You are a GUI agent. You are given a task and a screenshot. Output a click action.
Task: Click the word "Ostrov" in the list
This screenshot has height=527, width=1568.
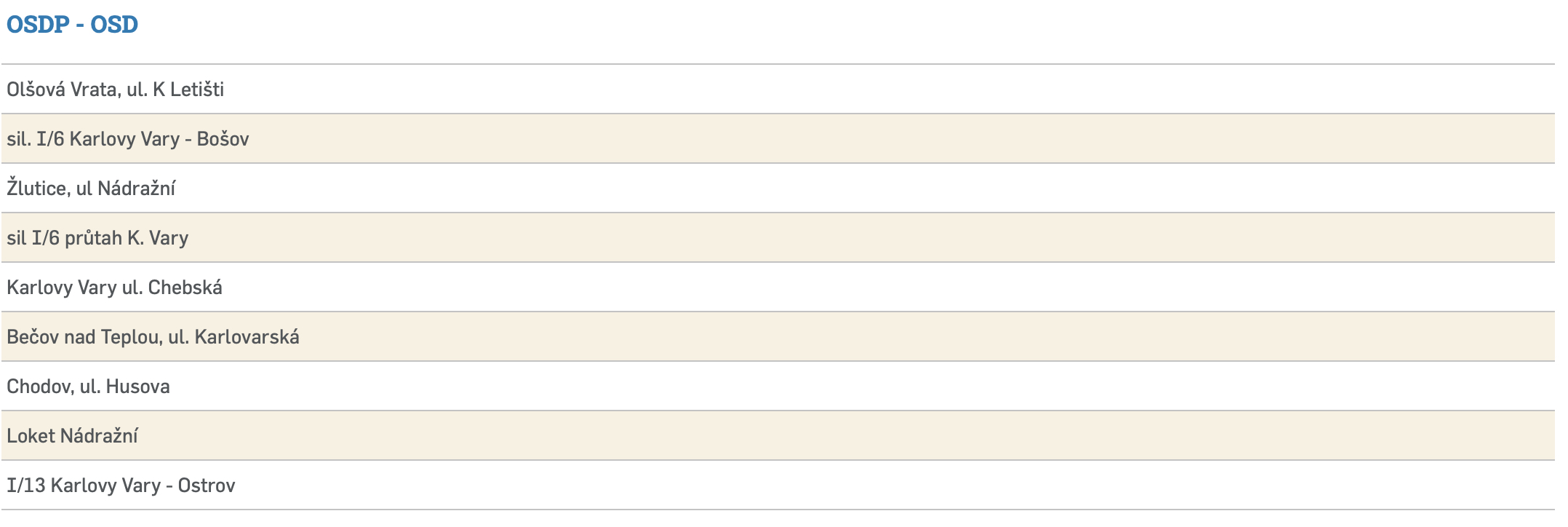[x=207, y=486]
